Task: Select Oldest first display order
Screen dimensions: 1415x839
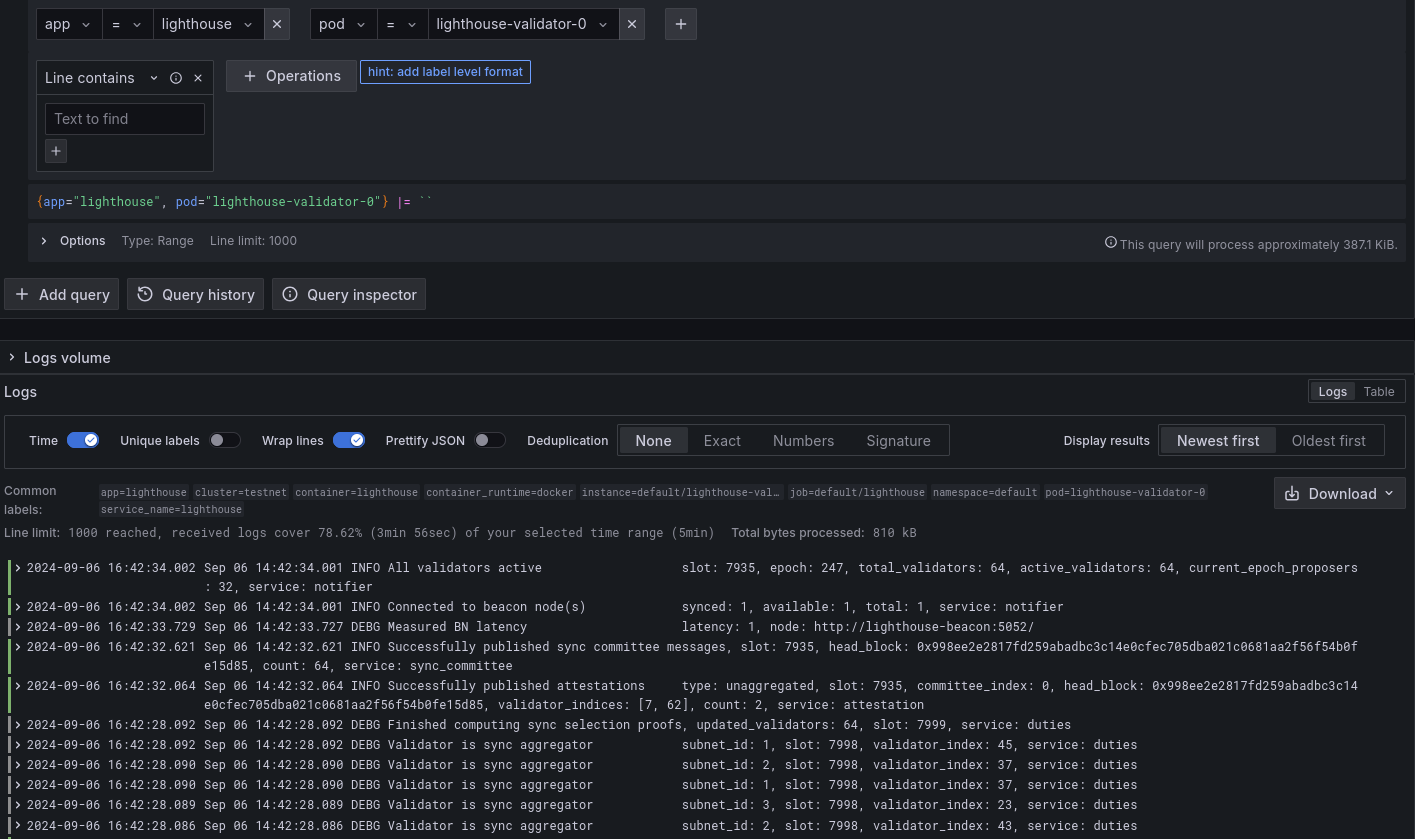Action: pyautogui.click(x=1328, y=441)
